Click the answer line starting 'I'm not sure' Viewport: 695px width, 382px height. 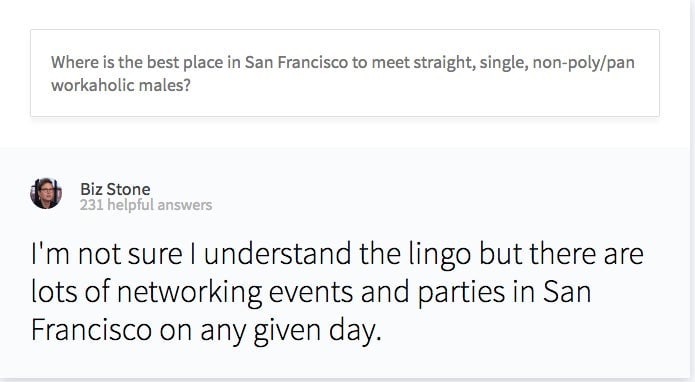point(337,254)
